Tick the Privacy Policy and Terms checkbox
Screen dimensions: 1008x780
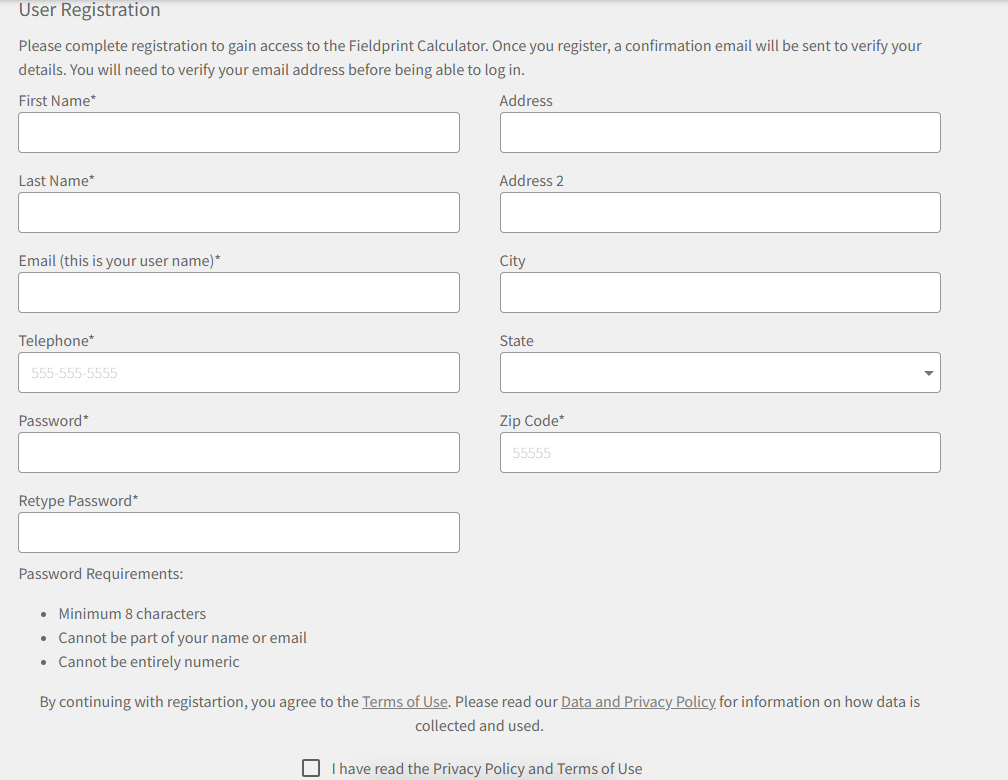(x=311, y=768)
